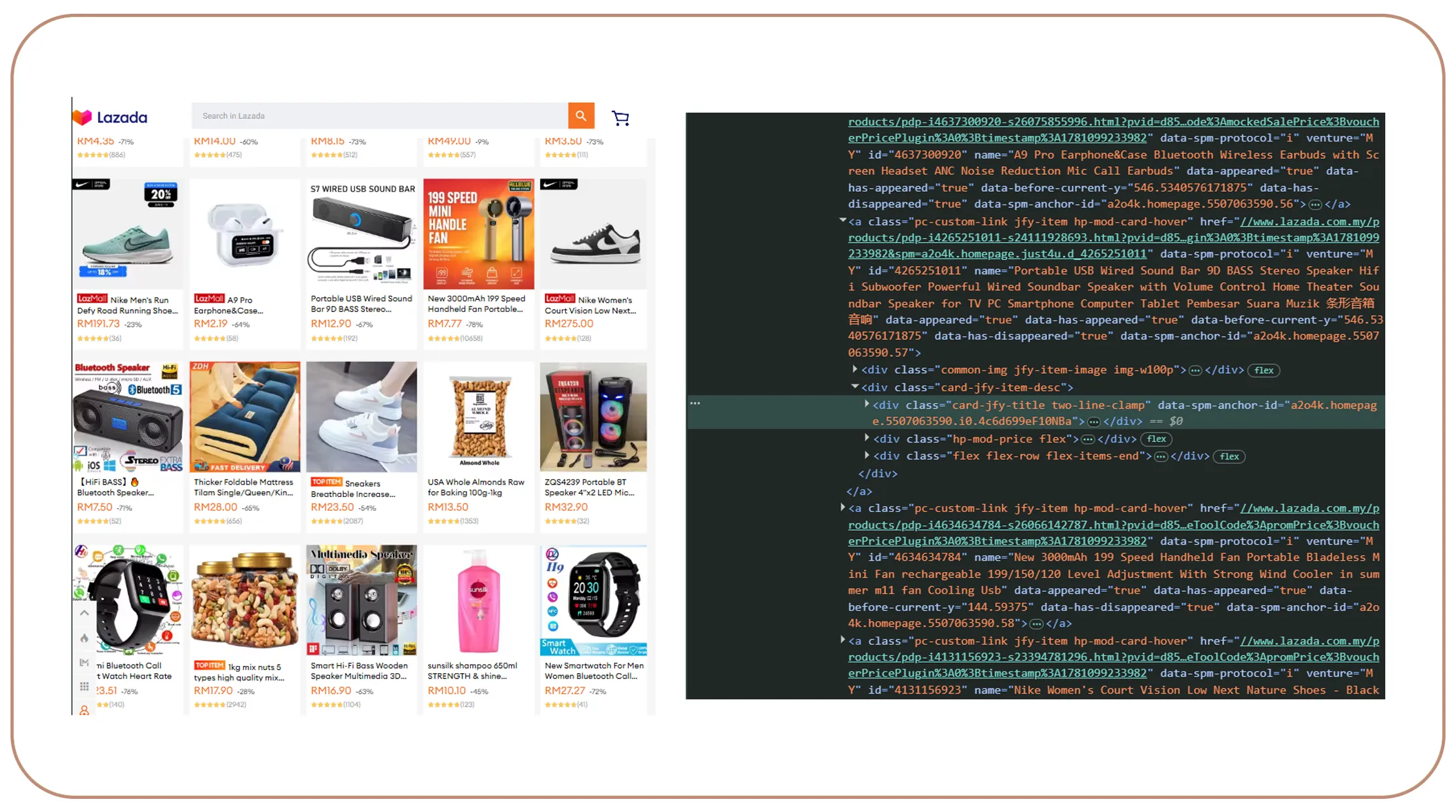Click price RM10.10 of sunsilk shampoo
1456x812 pixels.
click(447, 690)
